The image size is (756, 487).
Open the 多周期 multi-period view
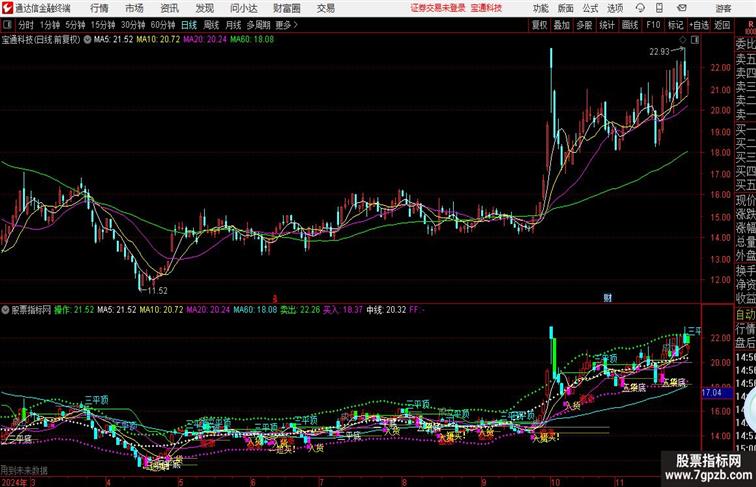click(258, 25)
